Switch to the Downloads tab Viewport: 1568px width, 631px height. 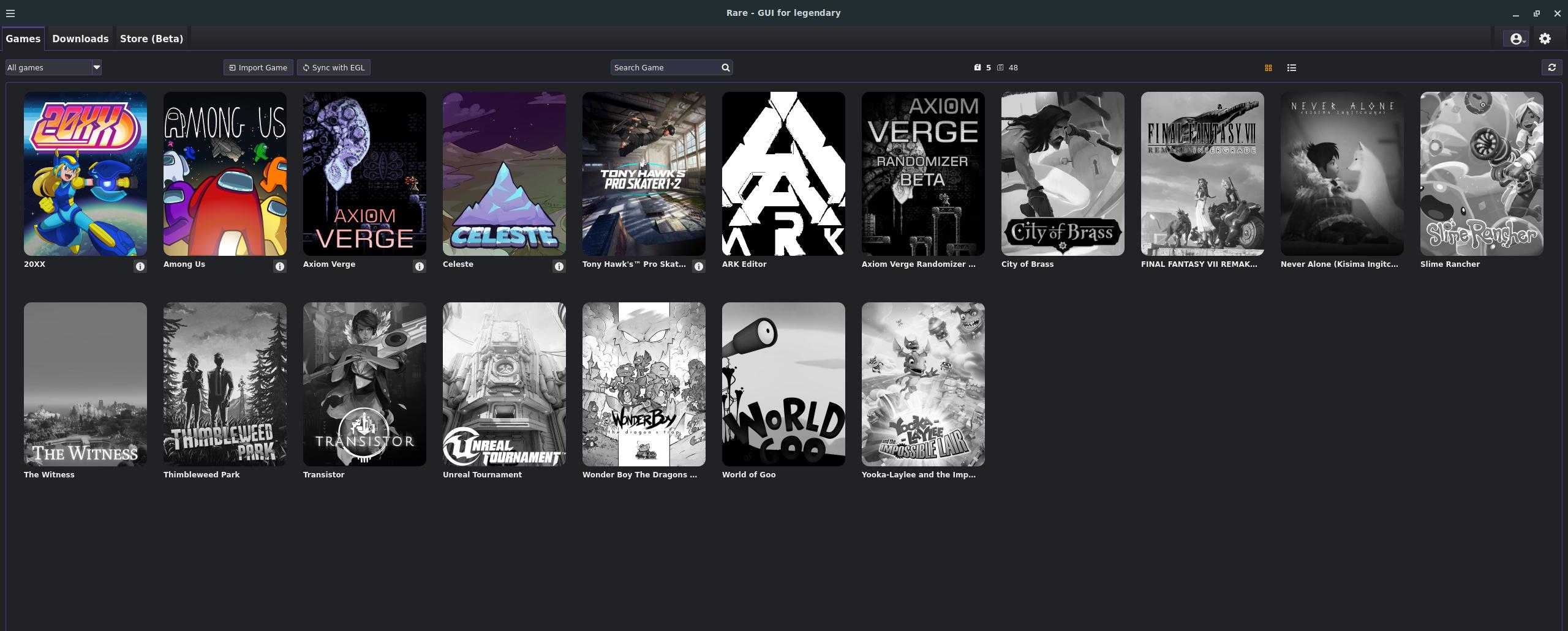coord(80,39)
